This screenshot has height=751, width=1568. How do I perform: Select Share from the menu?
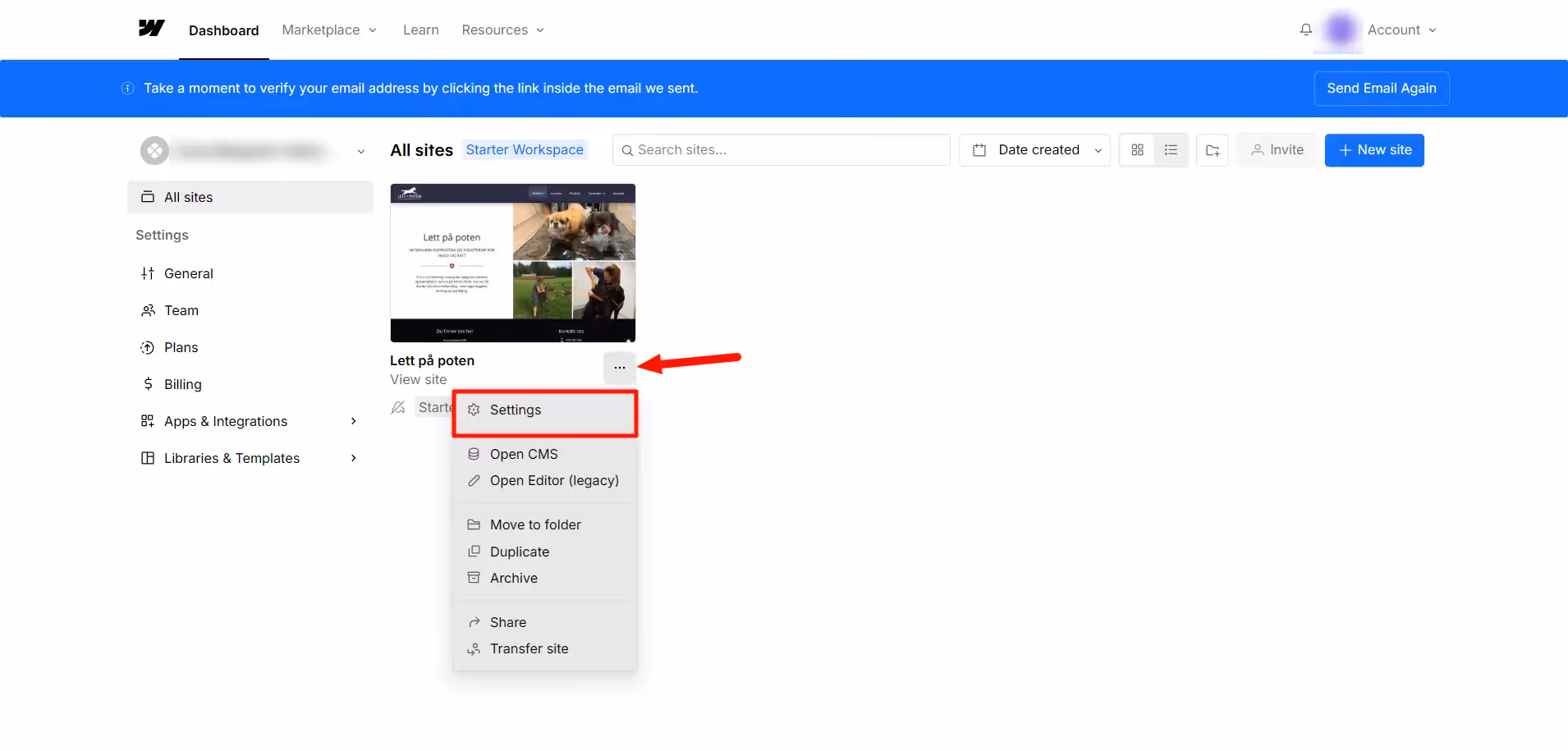[x=545, y=622]
